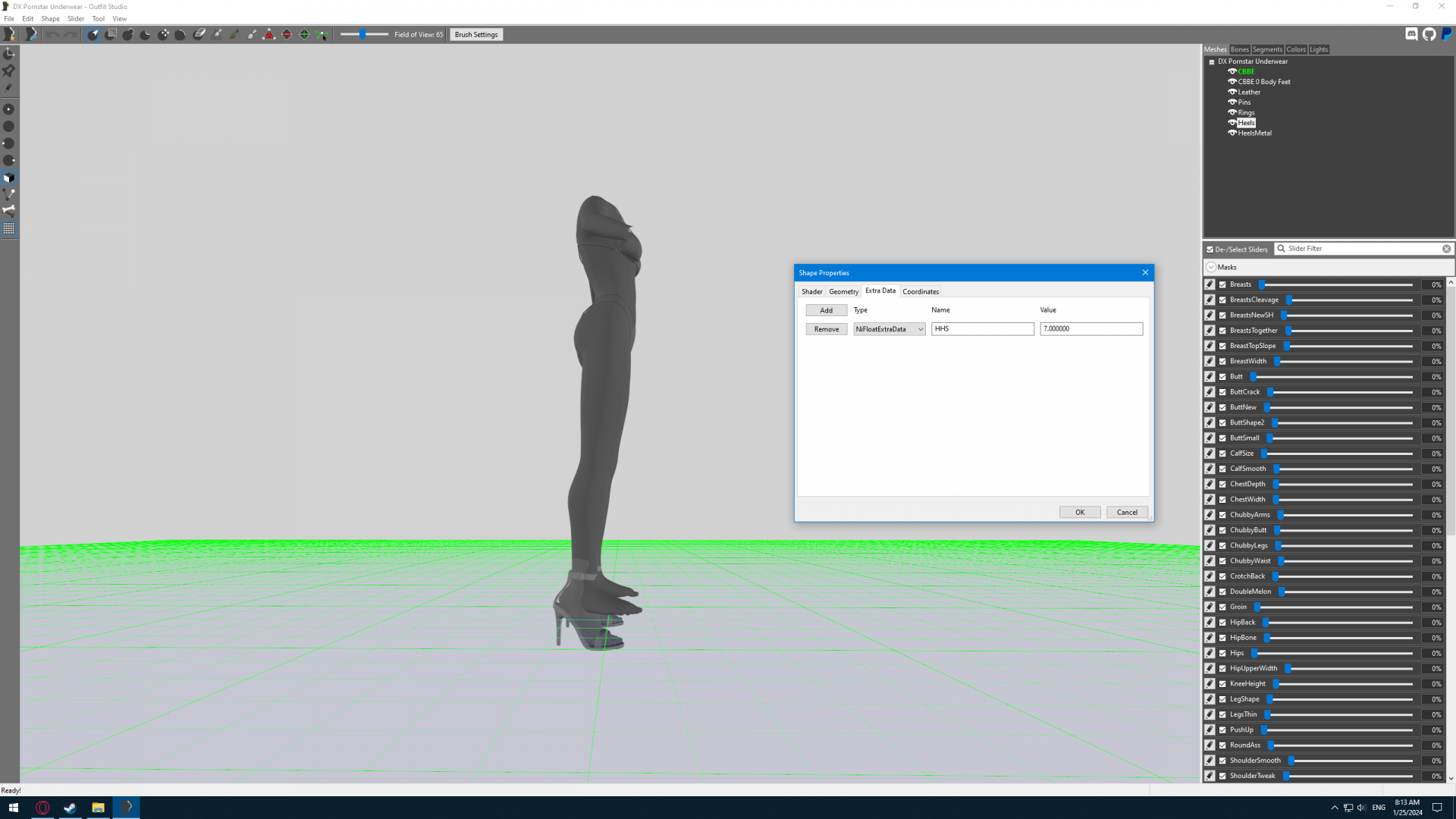Click the New Project toolbar icon

coord(10,34)
